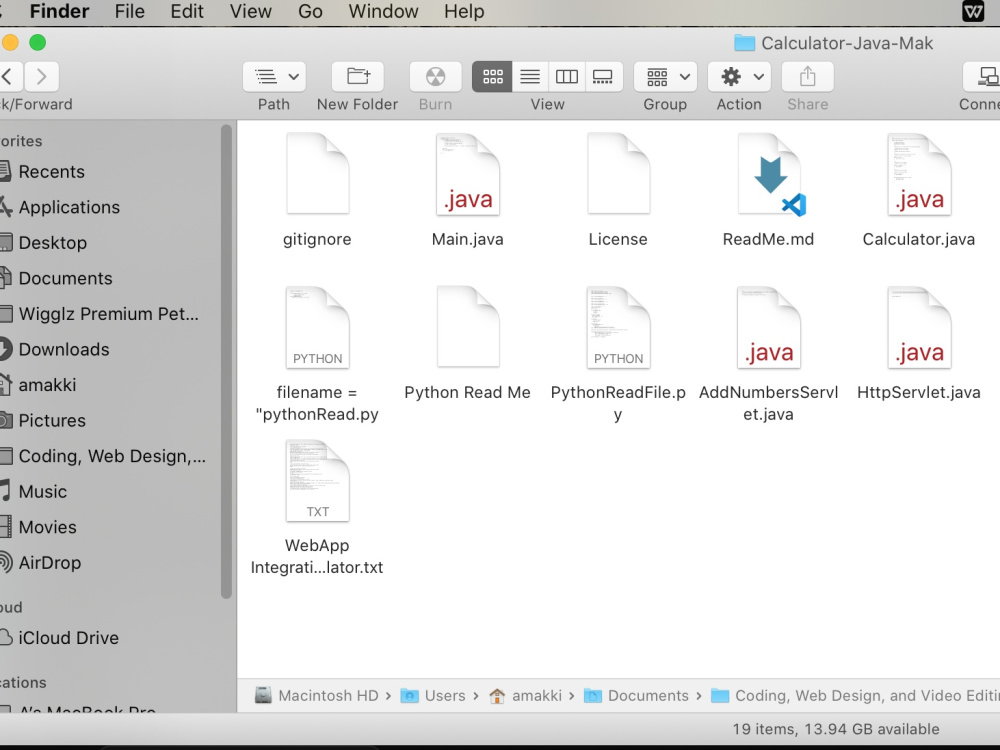Click the yellow minimize window button
Image resolution: width=1000 pixels, height=750 pixels.
[8, 43]
